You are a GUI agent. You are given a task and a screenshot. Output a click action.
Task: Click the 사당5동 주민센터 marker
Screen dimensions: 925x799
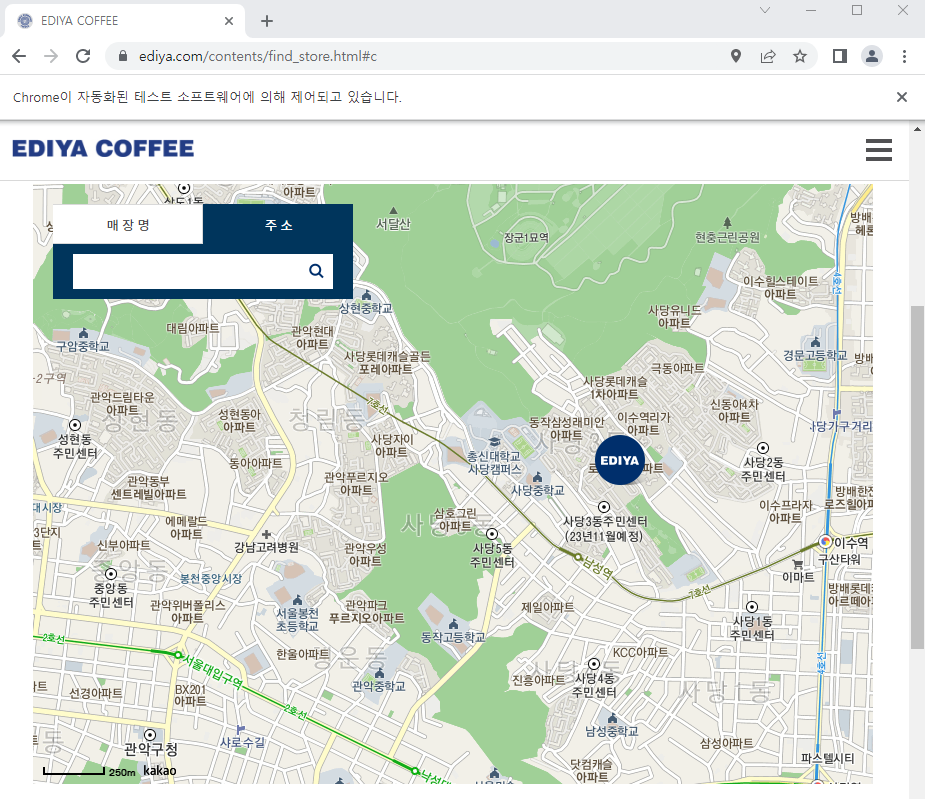[x=491, y=534]
